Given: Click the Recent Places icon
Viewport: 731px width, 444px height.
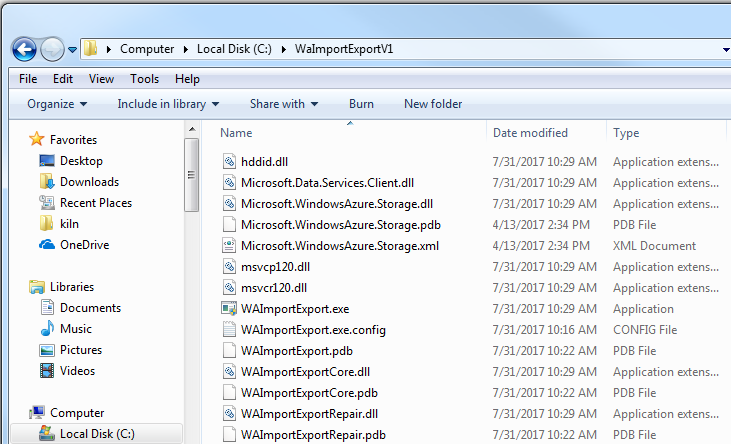Looking at the screenshot, I should pyautogui.click(x=47, y=203).
